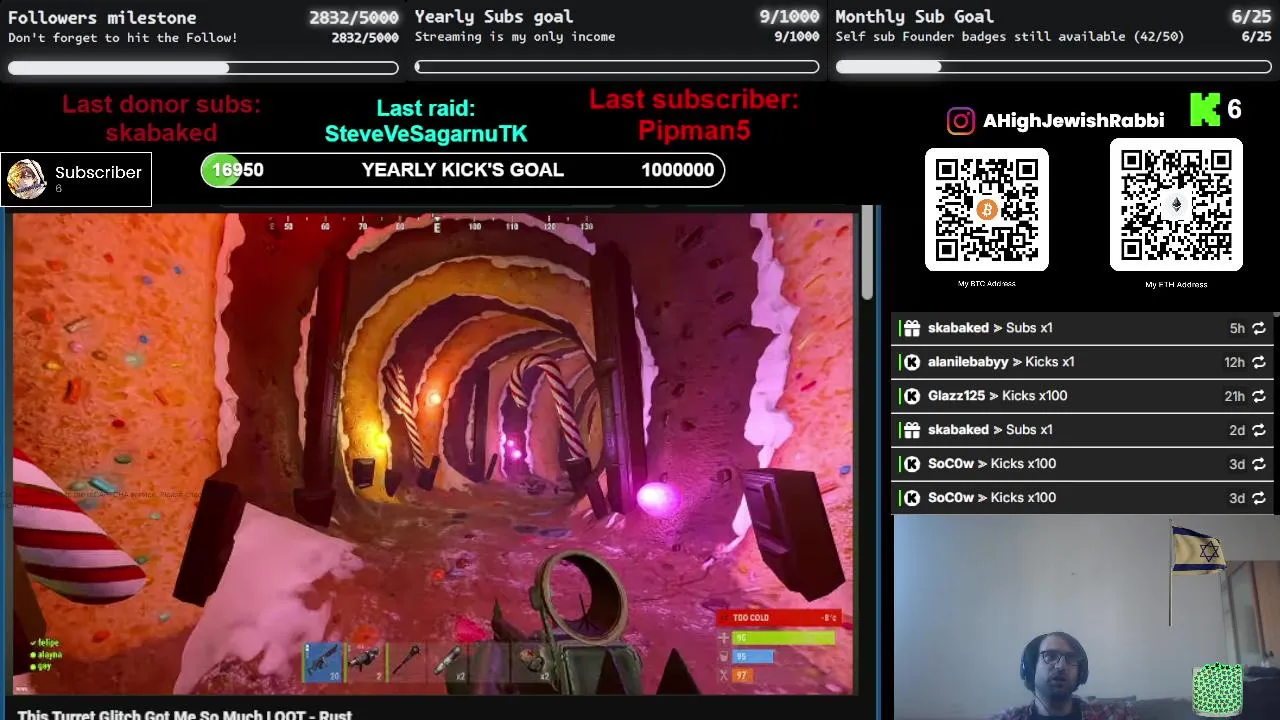Click the thirst cup icon in HUD
1280x720 pixels.
pyautogui.click(x=724, y=657)
